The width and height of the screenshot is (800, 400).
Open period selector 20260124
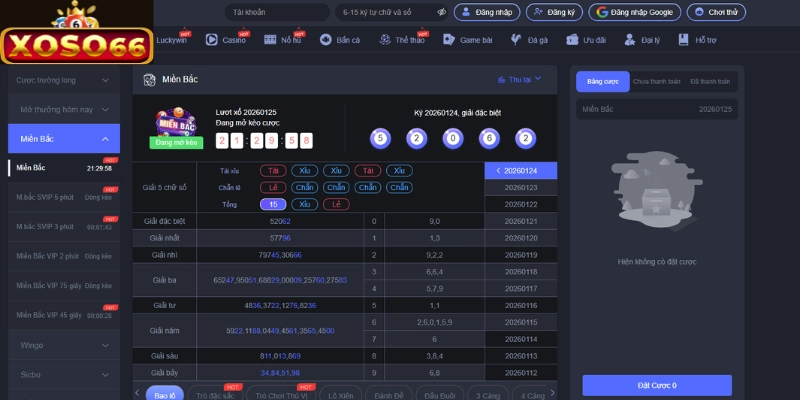click(x=521, y=171)
